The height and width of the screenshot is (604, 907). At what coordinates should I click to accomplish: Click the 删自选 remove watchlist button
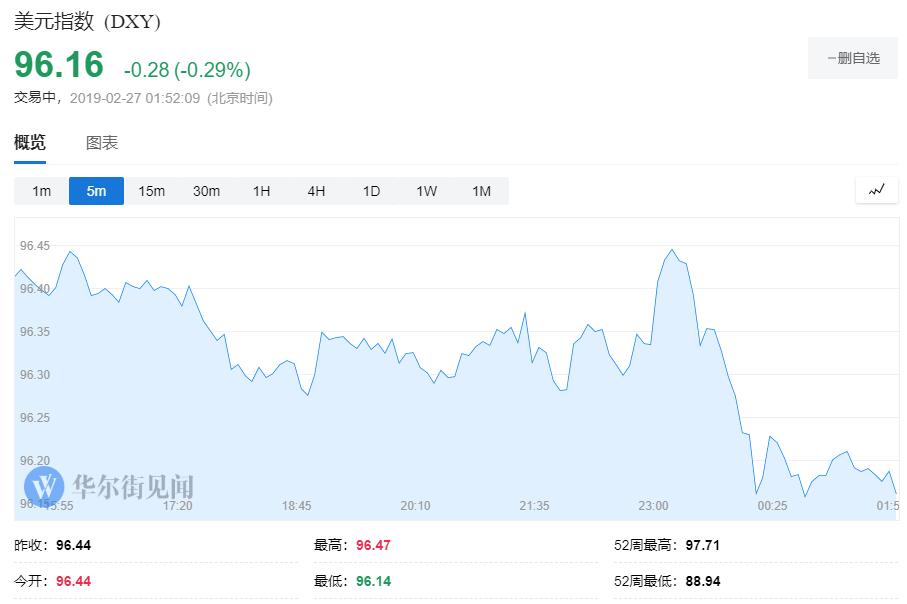pos(853,58)
